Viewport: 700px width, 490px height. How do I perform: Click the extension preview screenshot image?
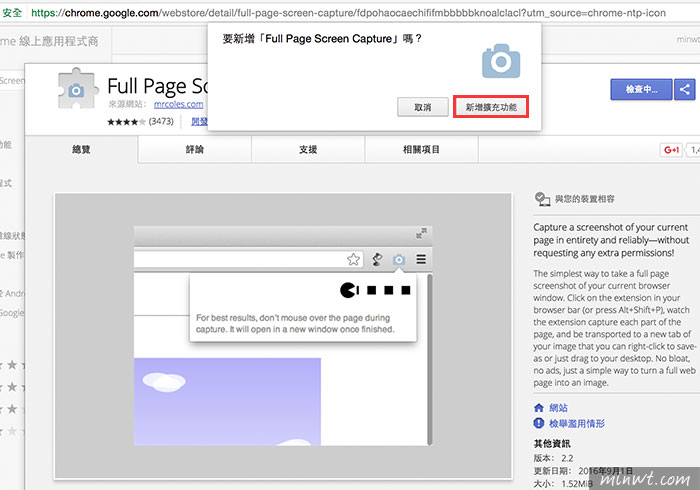[x=283, y=336]
